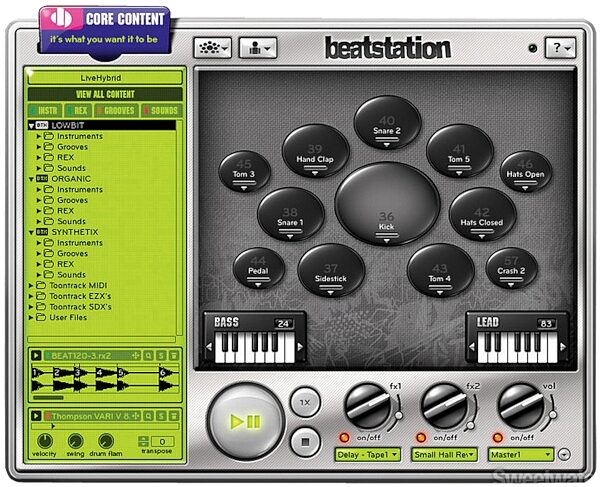
Task: Click the magnifier icon on BEAT120-3.rx2 row
Action: (148, 355)
